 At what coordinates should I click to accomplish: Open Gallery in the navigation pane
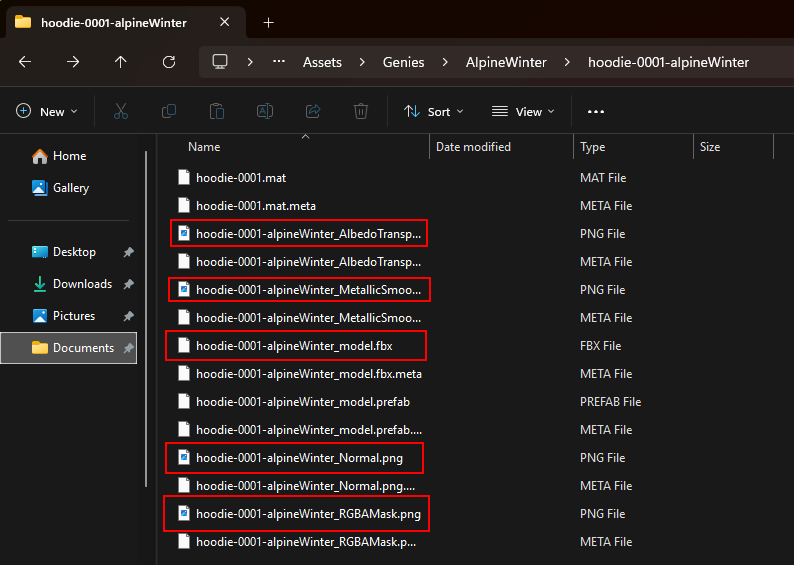pyautogui.click(x=70, y=188)
